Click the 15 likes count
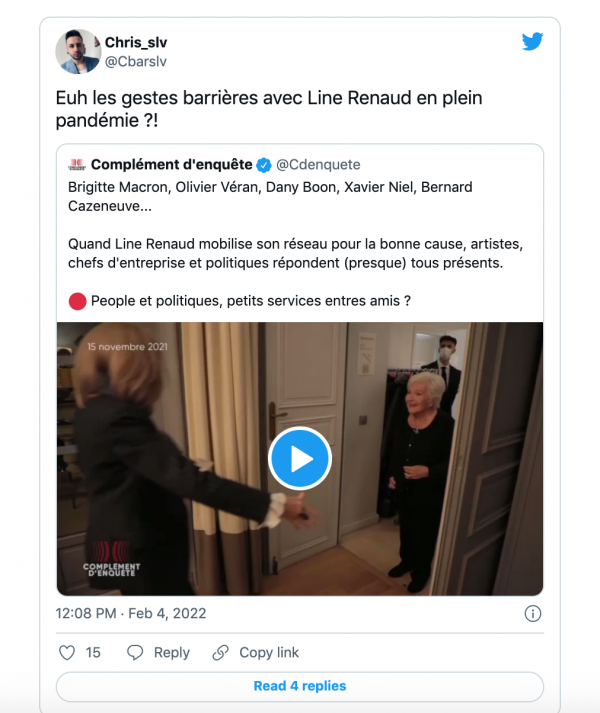Image resolution: width=600 pixels, height=713 pixels. [x=93, y=652]
